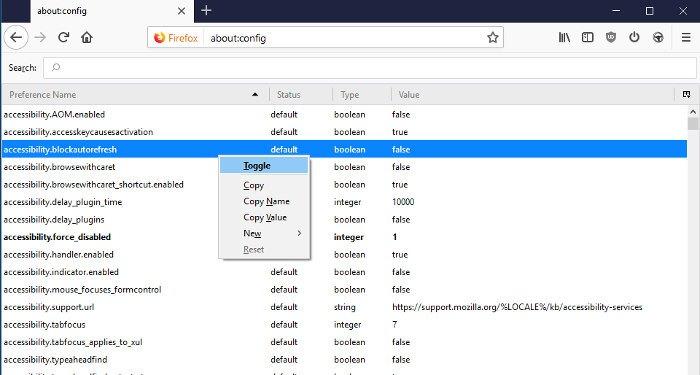The height and width of the screenshot is (375, 700).
Task: Open a new tab with the plus button
Action: pyautogui.click(x=206, y=10)
